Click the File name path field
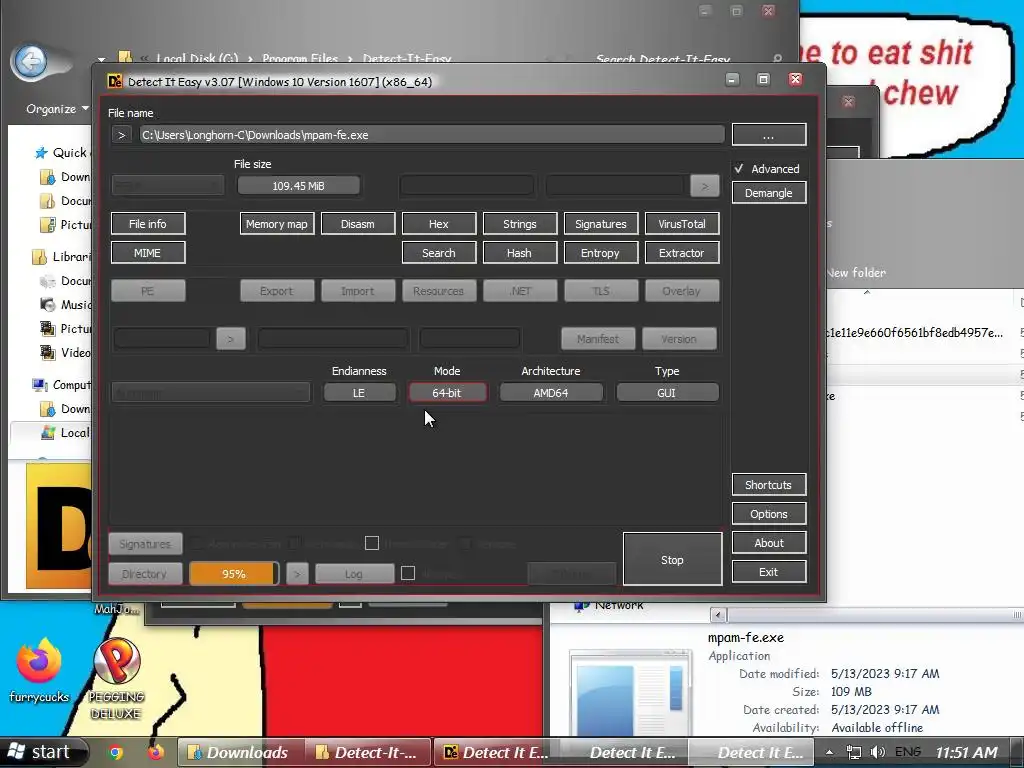 [432, 135]
